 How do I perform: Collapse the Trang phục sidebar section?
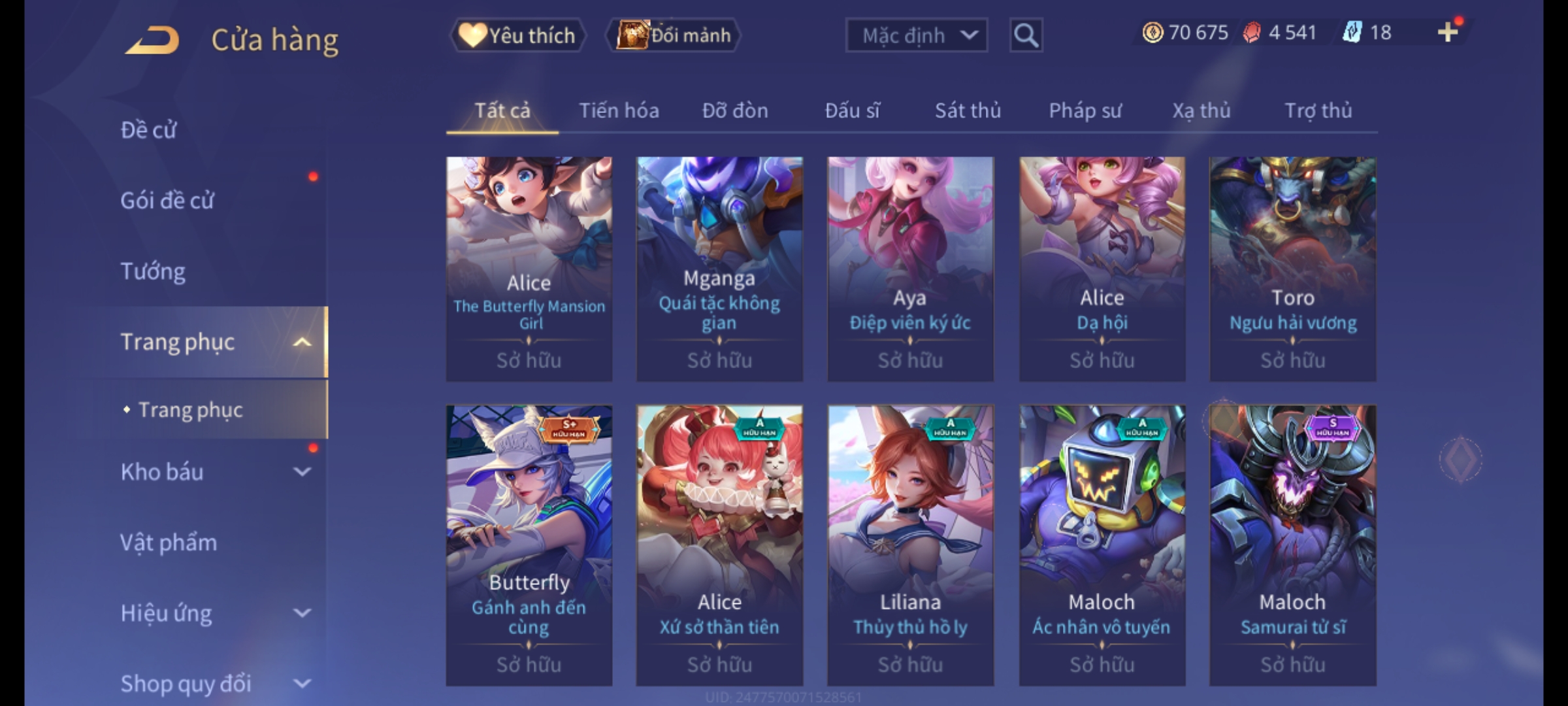tap(302, 342)
